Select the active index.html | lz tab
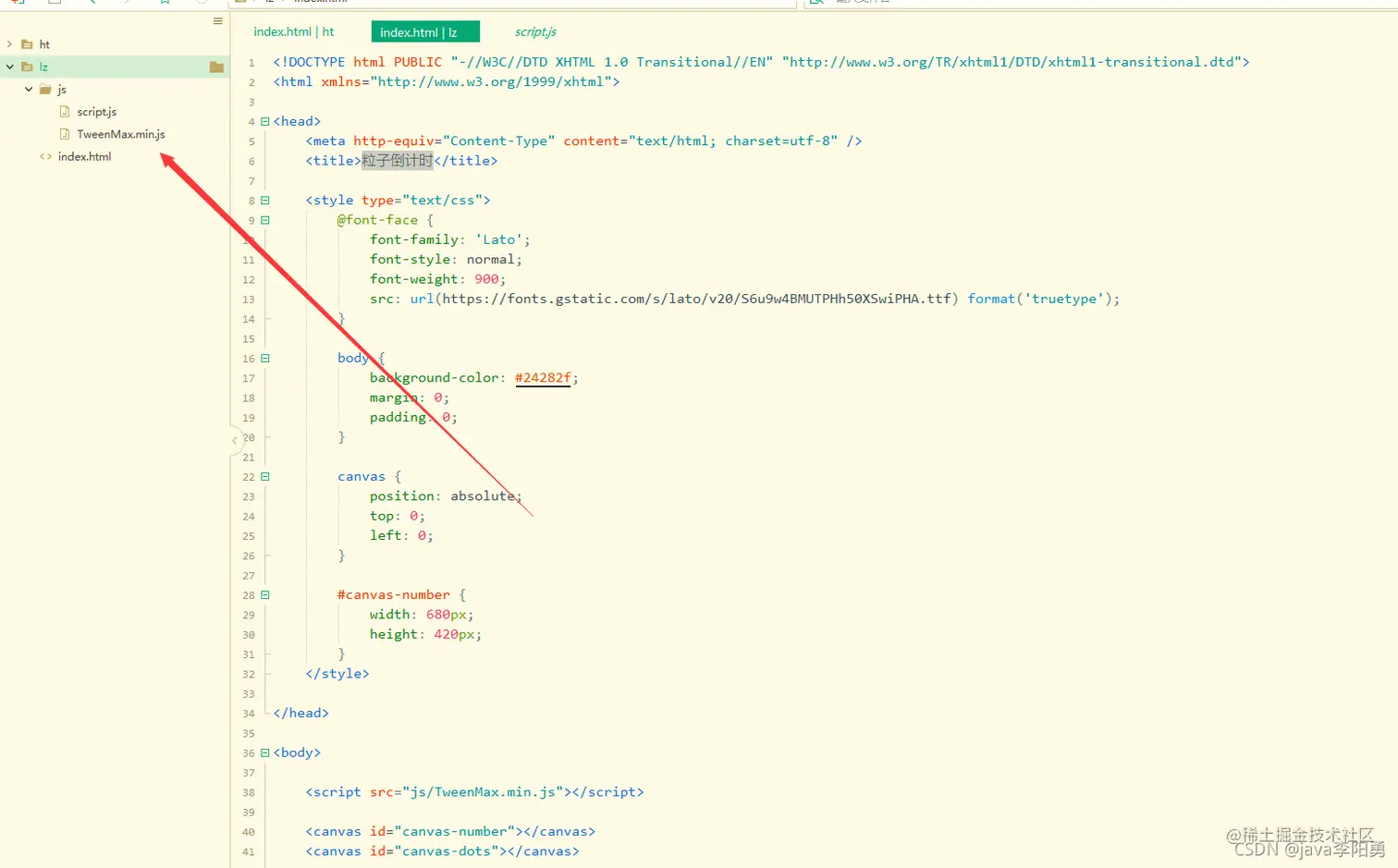 pos(424,32)
